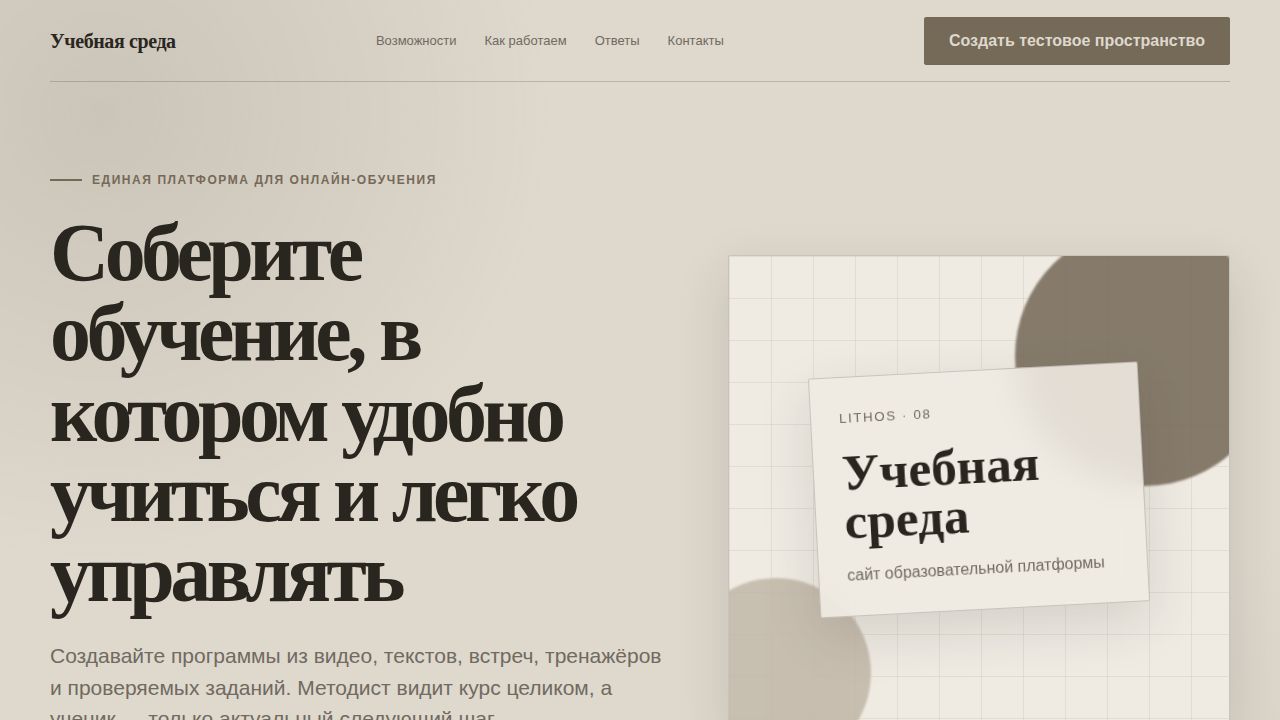Click the headline Соберите обучение

click(x=313, y=413)
